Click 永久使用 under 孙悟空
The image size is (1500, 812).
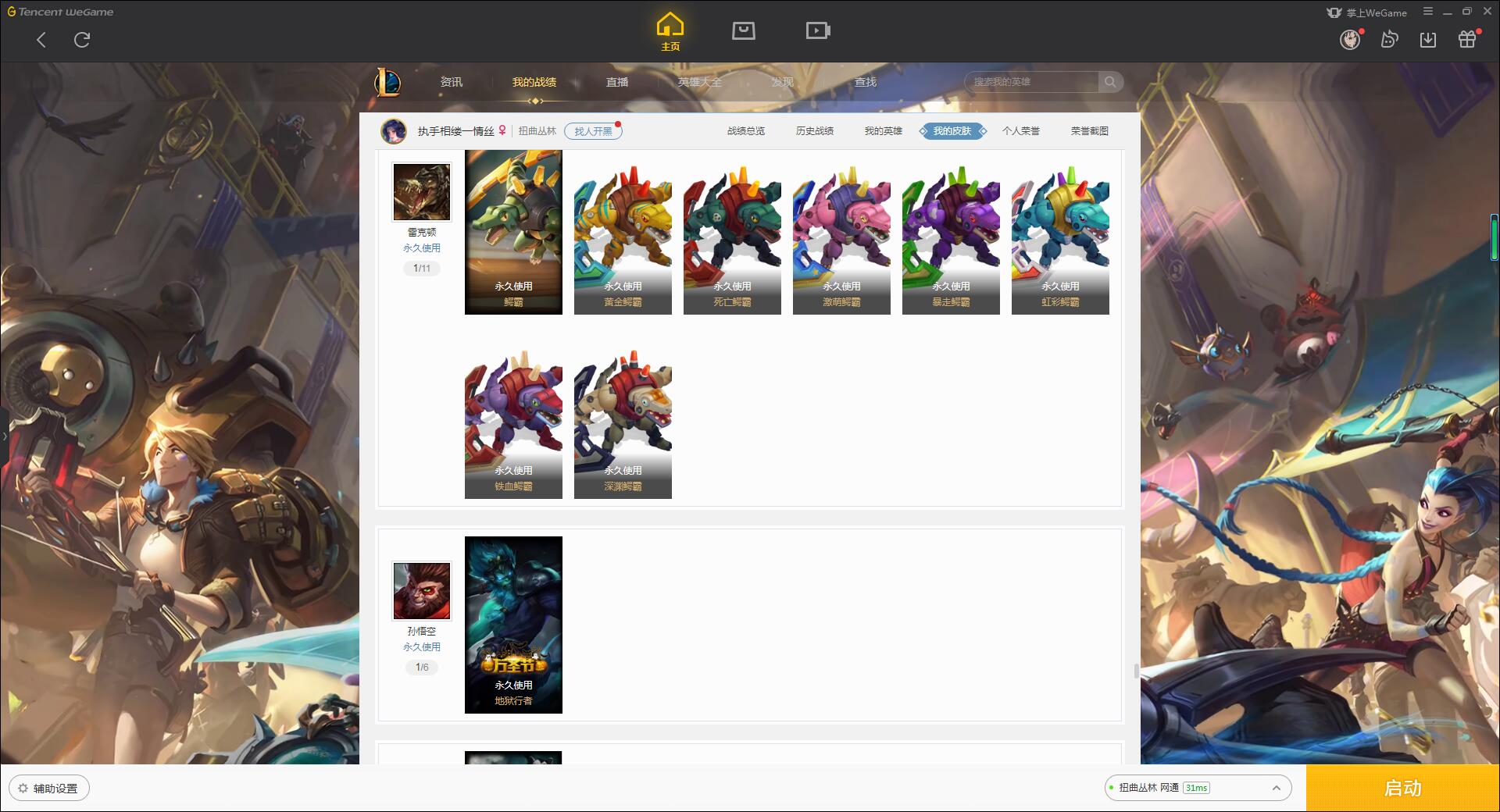tap(422, 647)
